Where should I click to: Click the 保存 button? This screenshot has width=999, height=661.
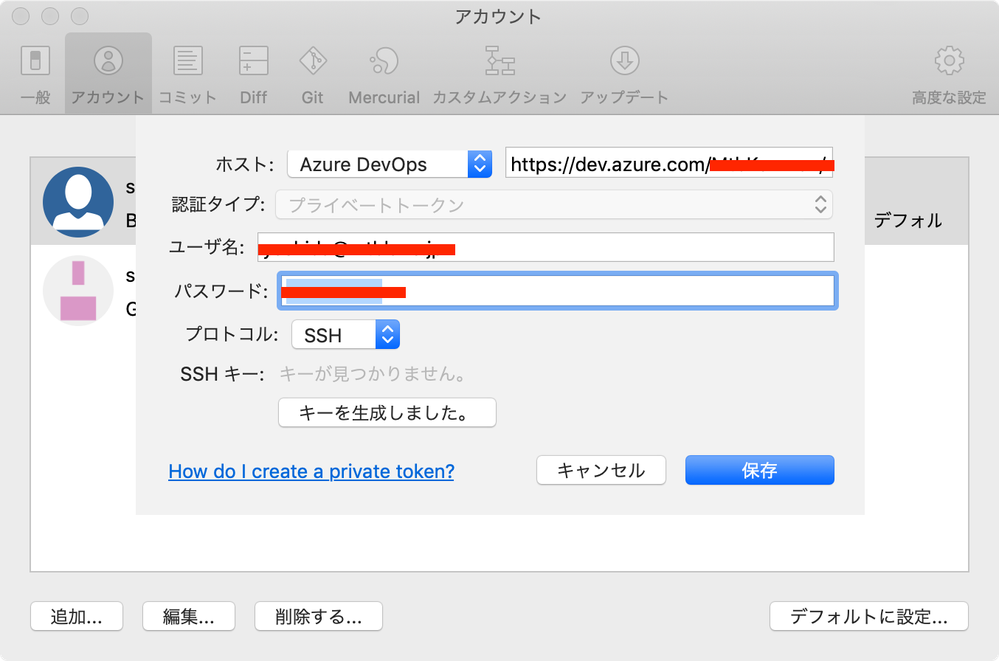click(x=759, y=470)
